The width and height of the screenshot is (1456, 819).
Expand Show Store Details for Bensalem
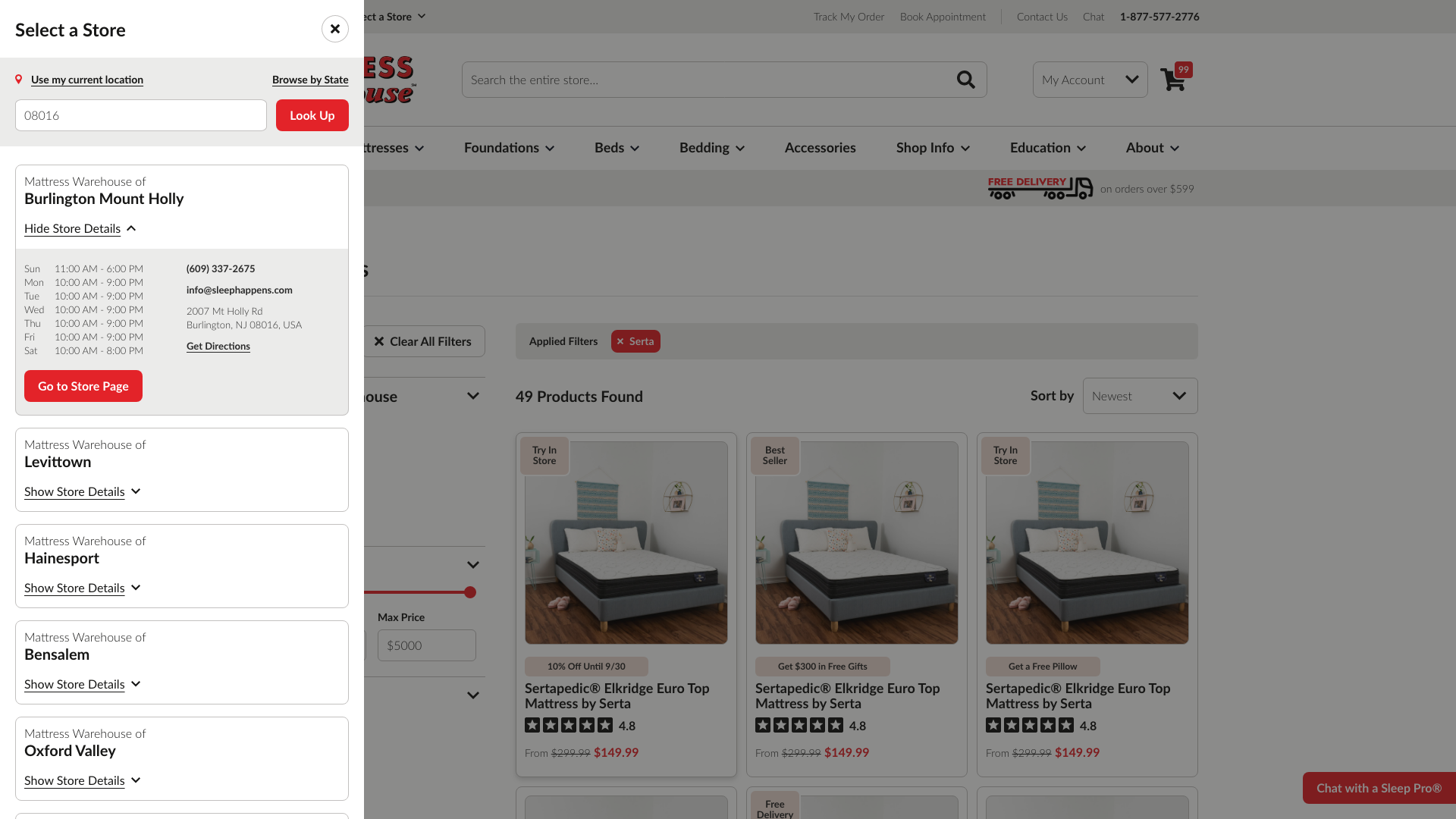[82, 684]
